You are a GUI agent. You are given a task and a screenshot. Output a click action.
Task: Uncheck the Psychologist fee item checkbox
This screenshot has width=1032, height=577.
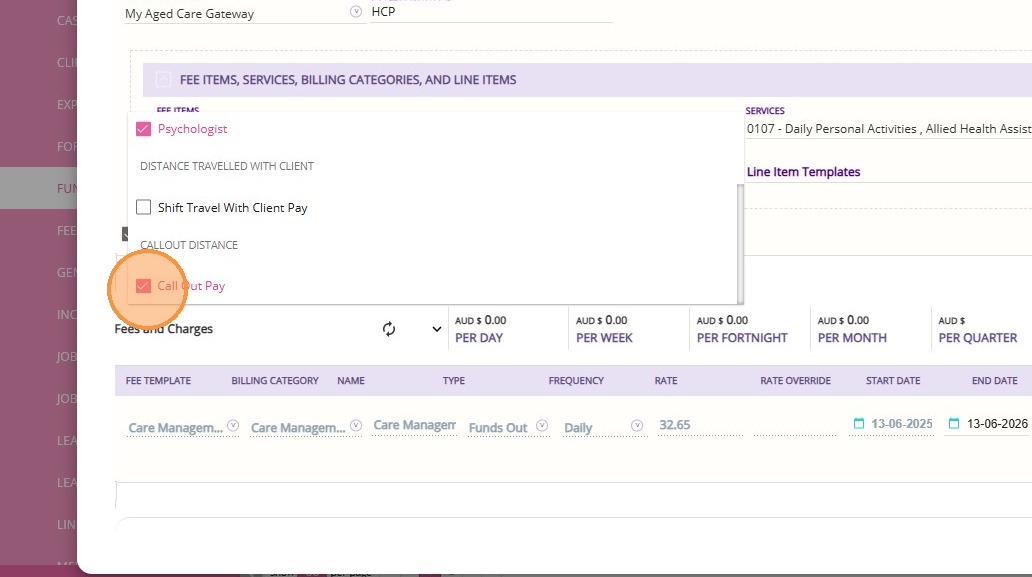coord(143,129)
